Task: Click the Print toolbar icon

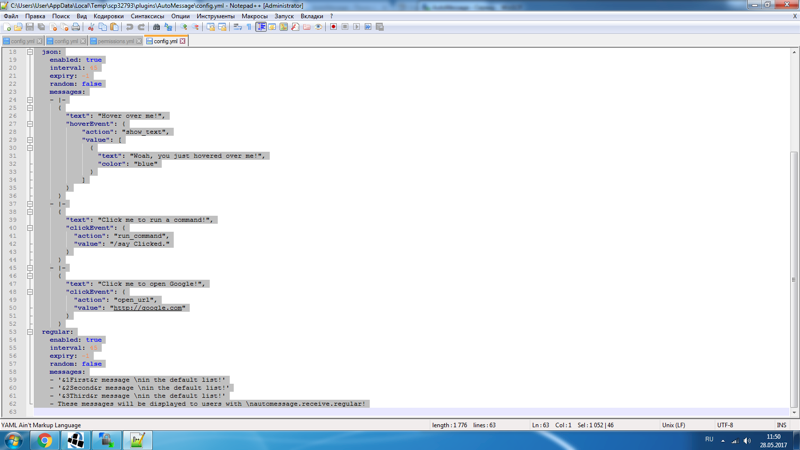Action: [76, 27]
